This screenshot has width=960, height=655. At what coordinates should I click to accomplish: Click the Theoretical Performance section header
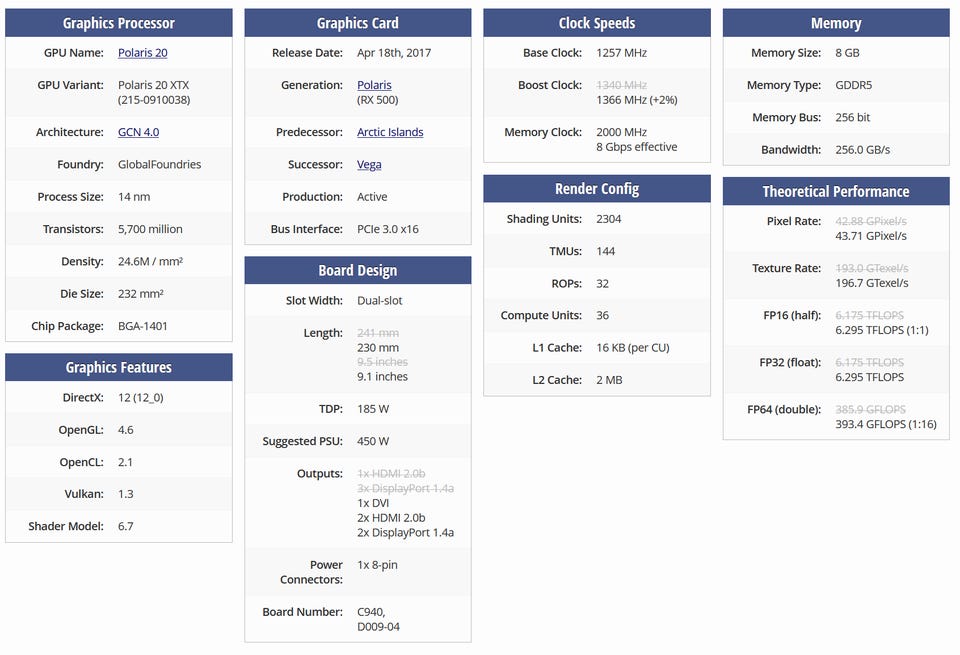pos(836,192)
